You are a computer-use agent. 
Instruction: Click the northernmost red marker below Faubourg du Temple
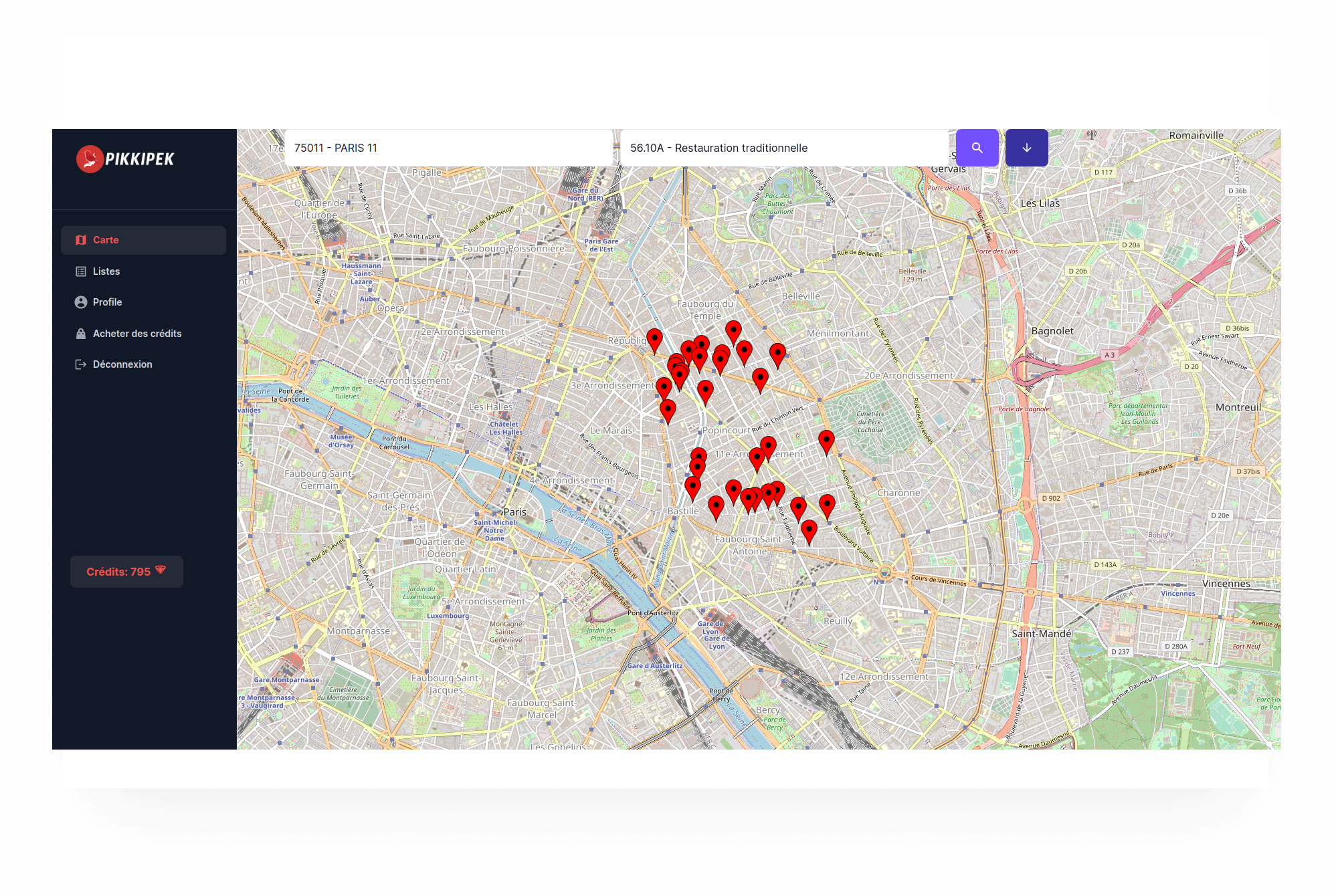pyautogui.click(x=733, y=331)
